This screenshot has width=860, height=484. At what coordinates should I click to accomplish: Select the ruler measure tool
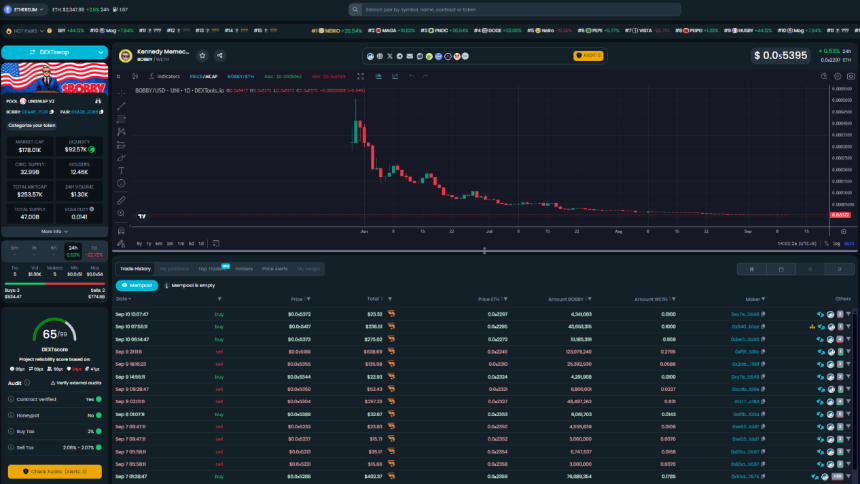121,200
